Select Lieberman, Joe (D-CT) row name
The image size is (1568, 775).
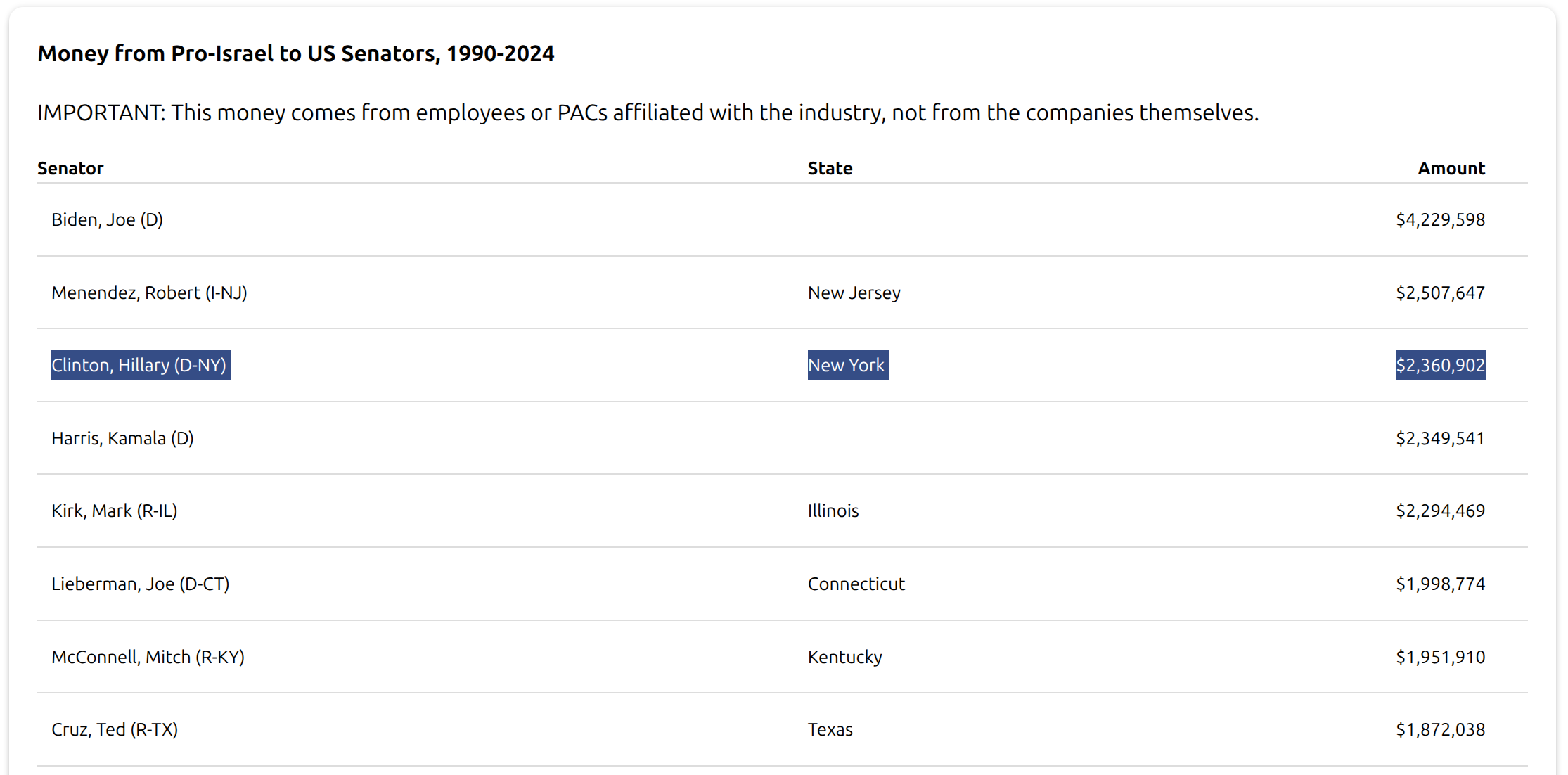(141, 584)
